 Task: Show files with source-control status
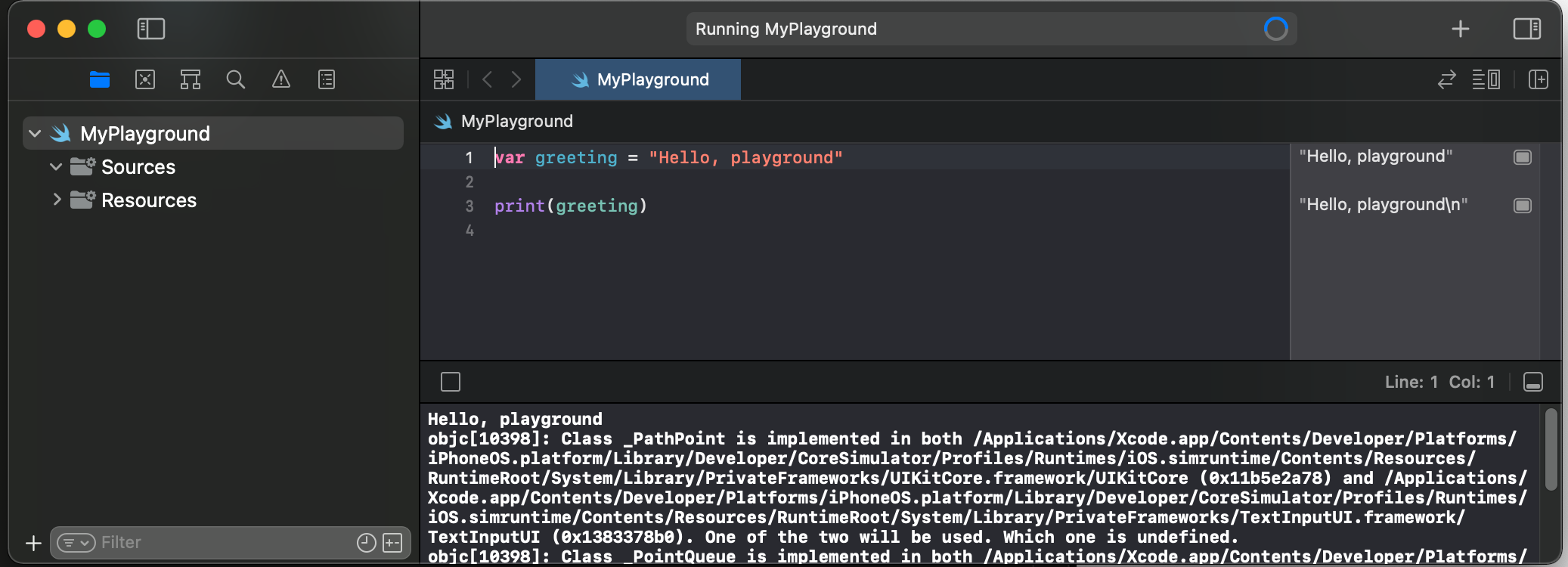tap(392, 543)
